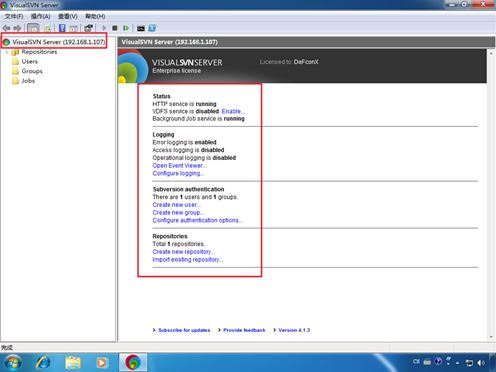Screen dimensions: 496x372
Task: Click the Forward arrow in the toolbar
Action: (x=17, y=28)
